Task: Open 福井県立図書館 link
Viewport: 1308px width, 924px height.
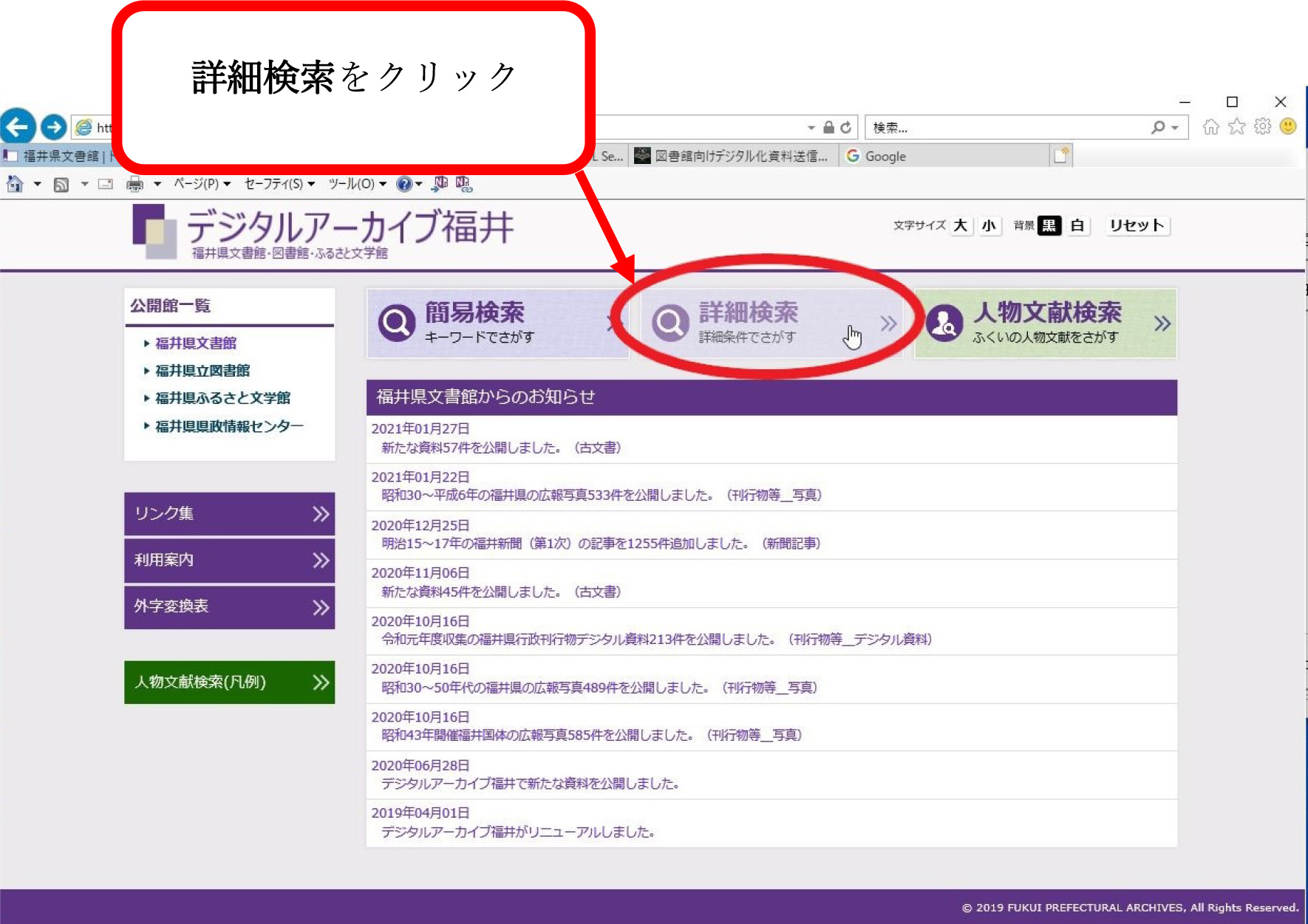Action: [202, 371]
